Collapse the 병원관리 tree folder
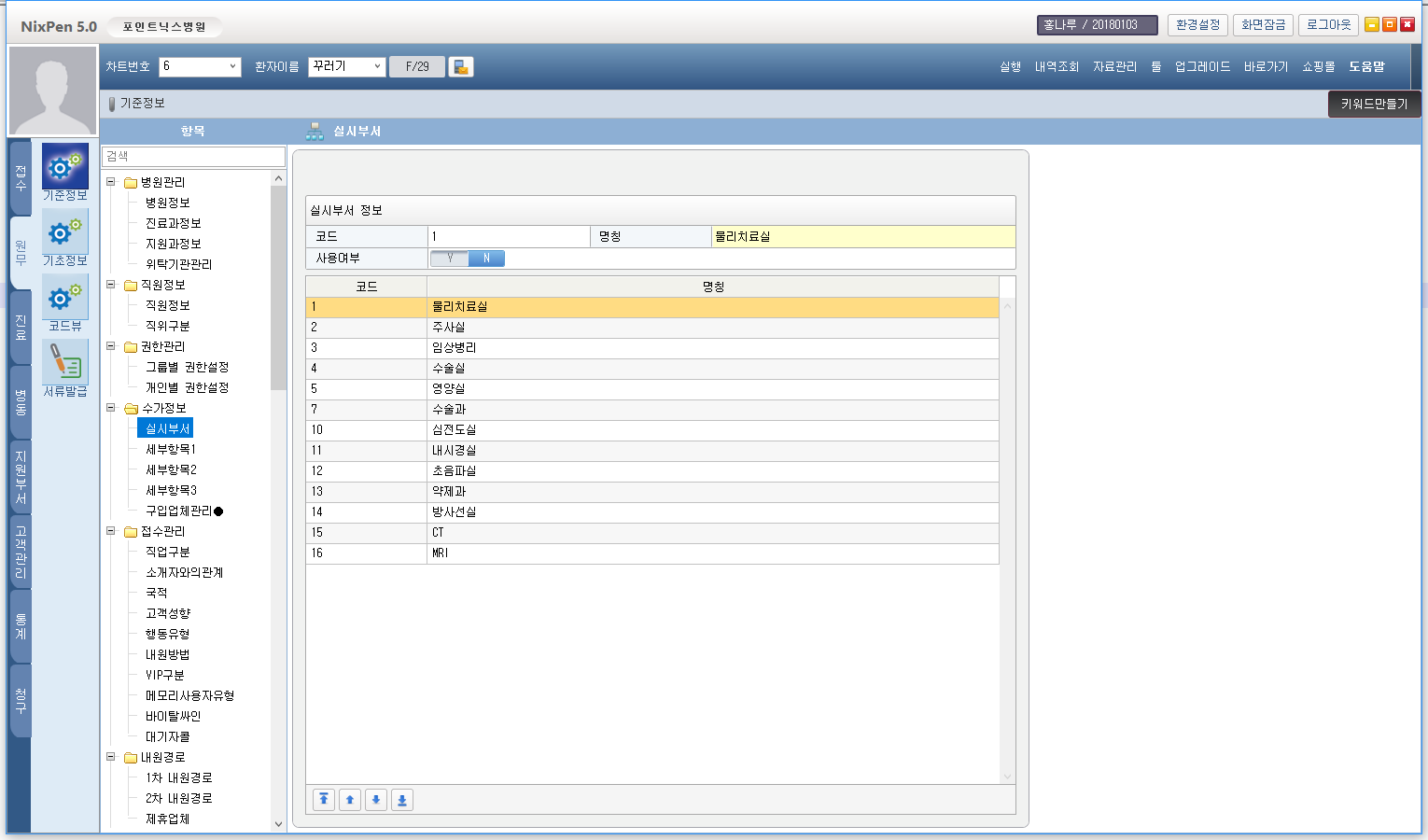 111,182
